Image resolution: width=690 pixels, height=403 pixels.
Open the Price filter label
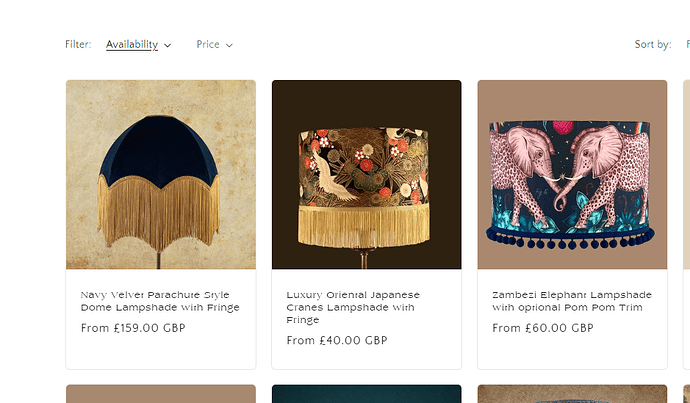click(x=208, y=44)
